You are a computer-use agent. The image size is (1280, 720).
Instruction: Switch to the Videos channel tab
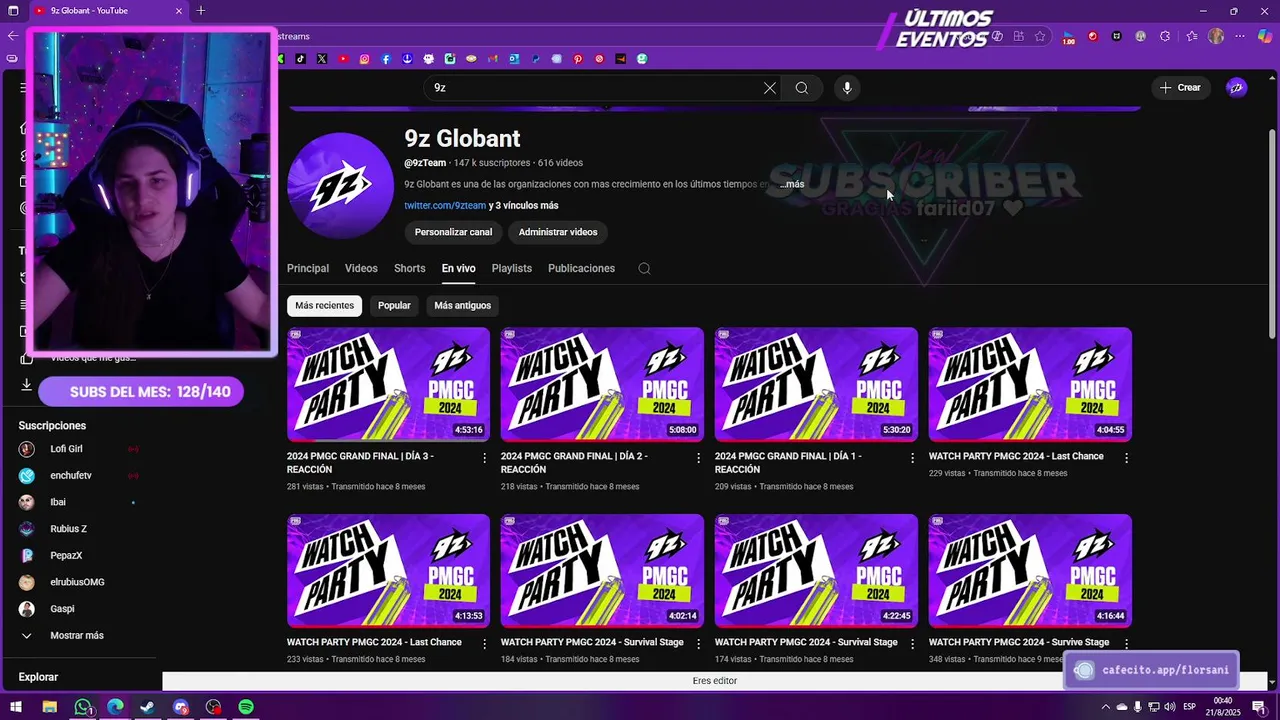point(361,268)
